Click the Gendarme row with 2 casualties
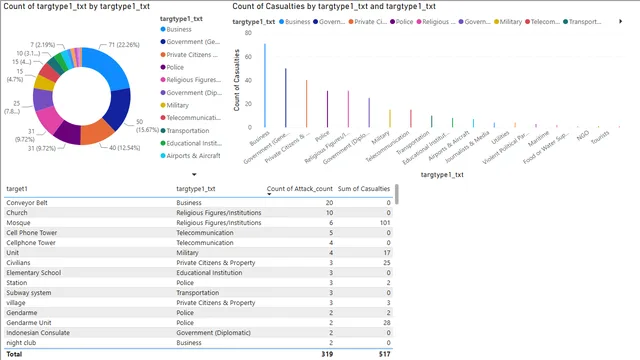The height and width of the screenshot is (360, 640). (198, 313)
